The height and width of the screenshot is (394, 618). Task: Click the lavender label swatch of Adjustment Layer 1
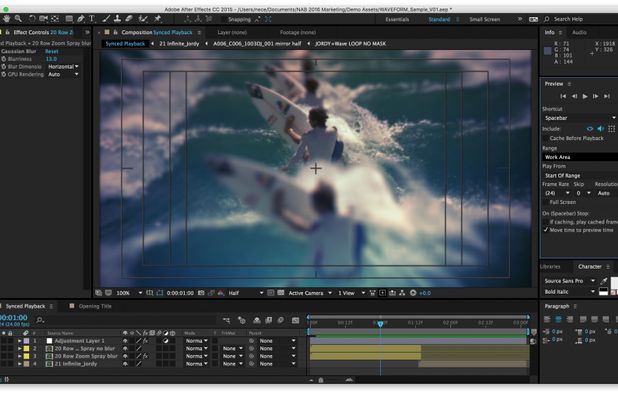click(x=26, y=341)
